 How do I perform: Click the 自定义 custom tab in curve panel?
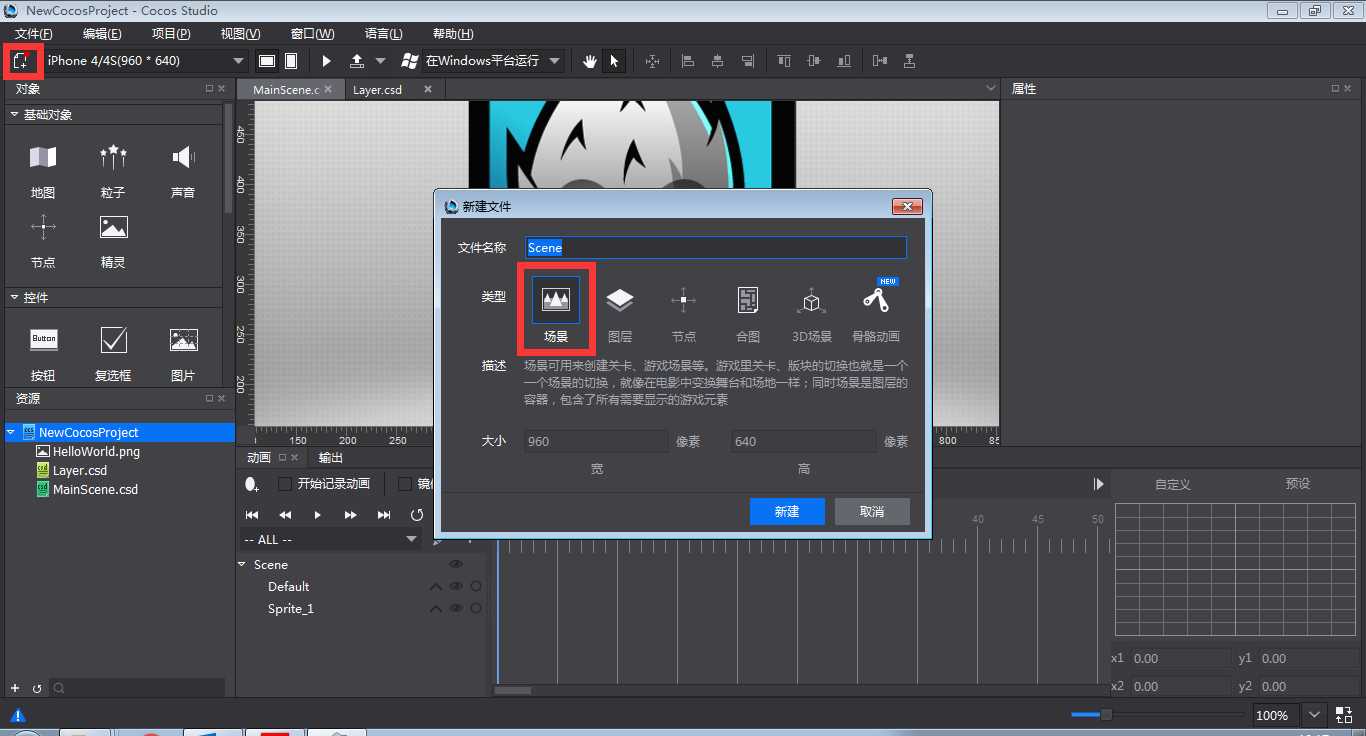pos(1172,484)
